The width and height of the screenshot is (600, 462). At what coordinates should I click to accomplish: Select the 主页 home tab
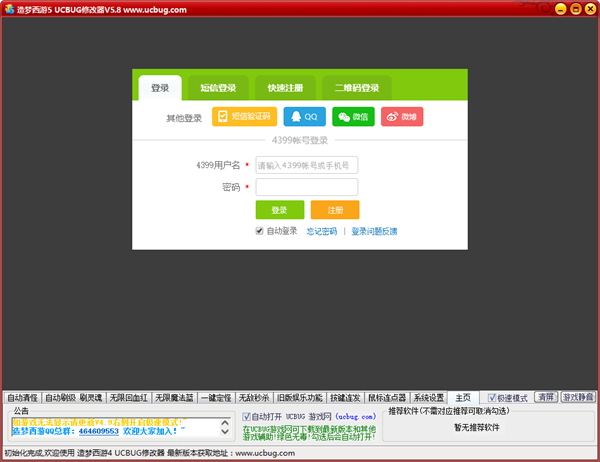coord(463,398)
